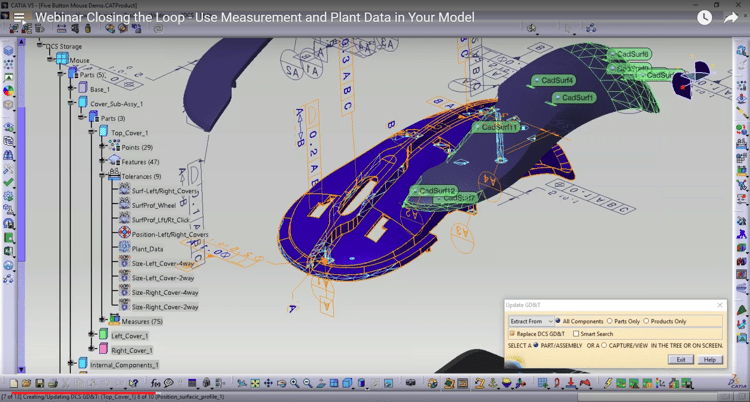The height and width of the screenshot is (402, 750).
Task: Expand the Right_Cover_1 tree node
Action: 91,348
